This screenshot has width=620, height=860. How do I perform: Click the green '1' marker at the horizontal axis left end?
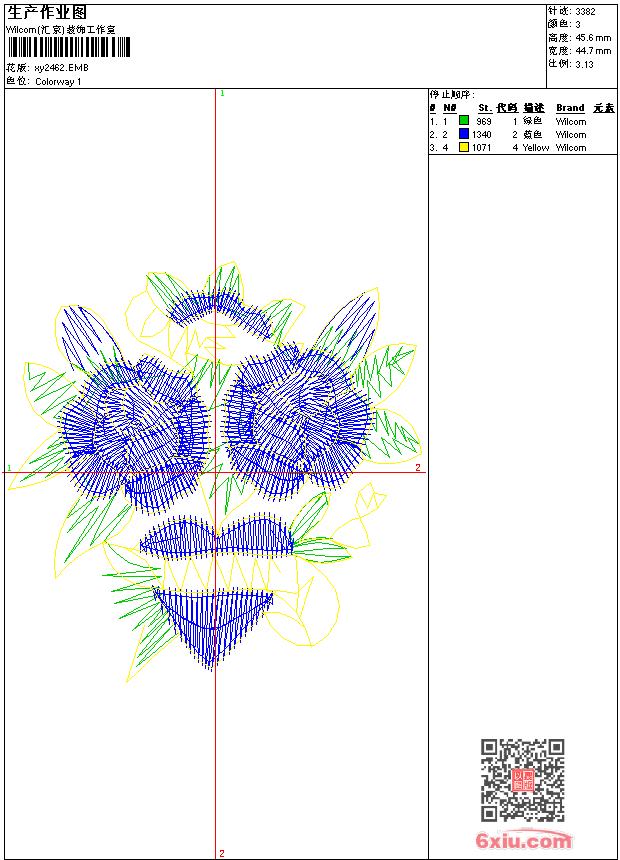point(9,468)
